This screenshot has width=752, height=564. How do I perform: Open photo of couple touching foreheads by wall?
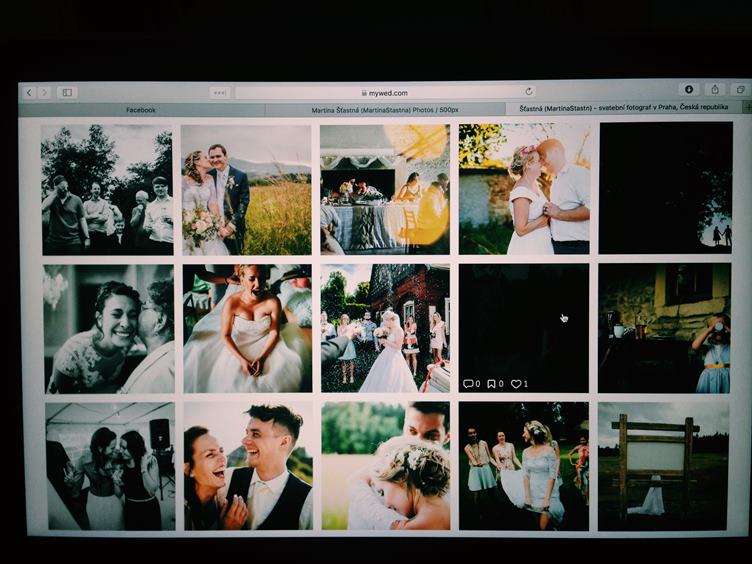pyautogui.click(x=524, y=189)
